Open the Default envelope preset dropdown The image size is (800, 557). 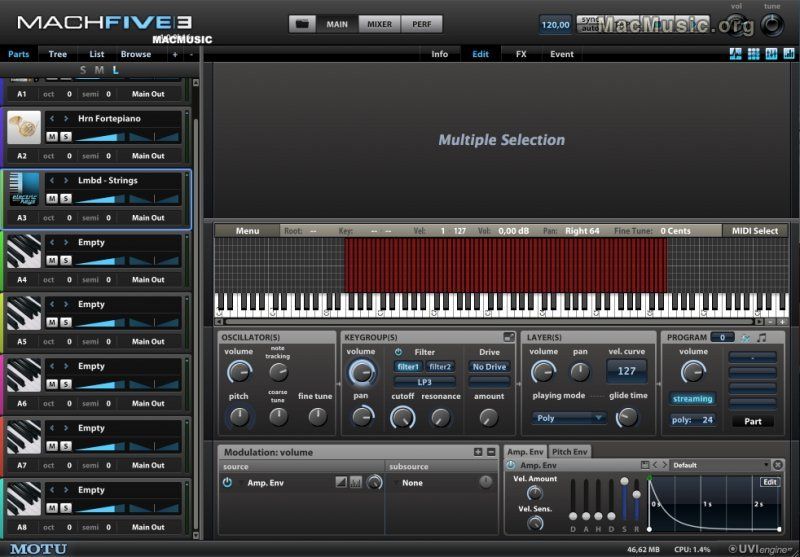tap(720, 465)
